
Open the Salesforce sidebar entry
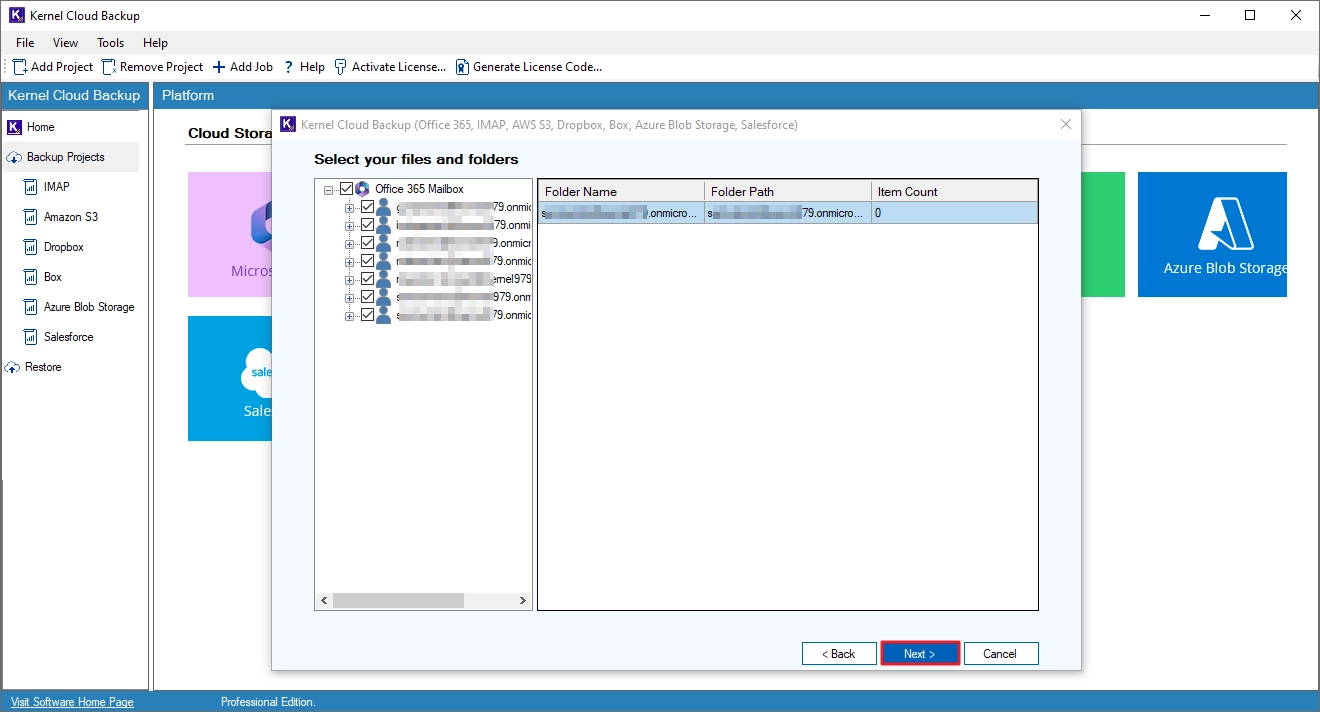58,337
